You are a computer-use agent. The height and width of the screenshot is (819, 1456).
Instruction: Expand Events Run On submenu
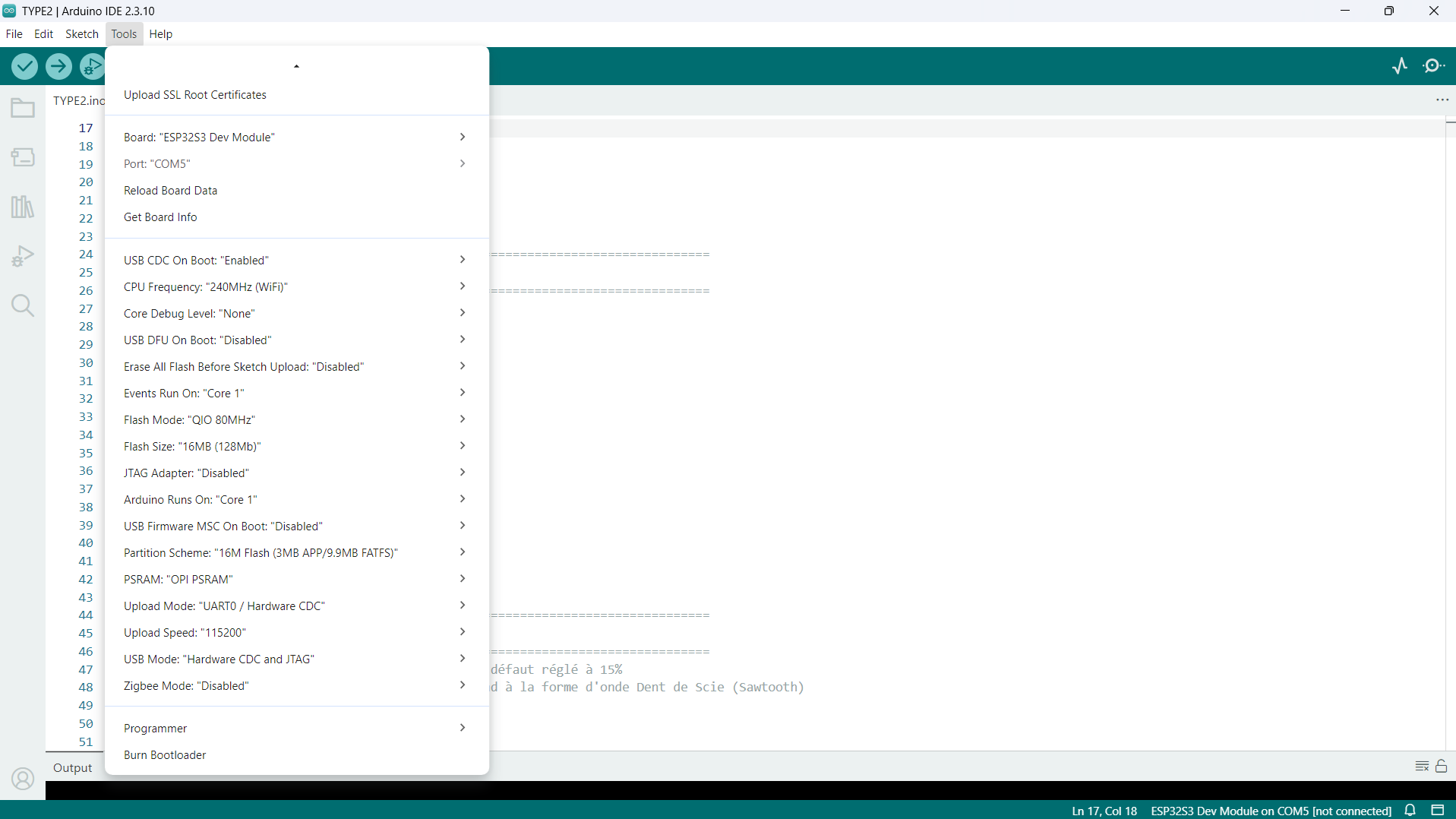pyautogui.click(x=297, y=394)
